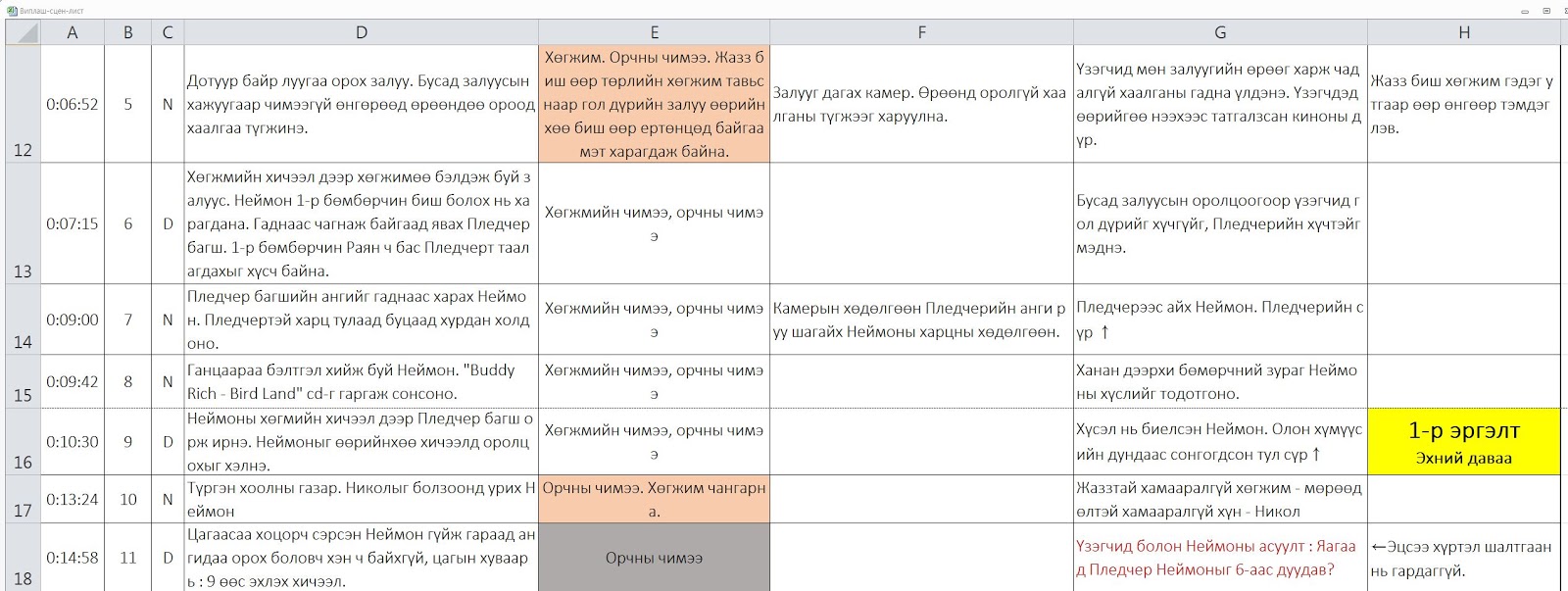Image resolution: width=1568 pixels, height=591 pixels.
Task: Click the time cell 0:13:24
Action: [73, 499]
